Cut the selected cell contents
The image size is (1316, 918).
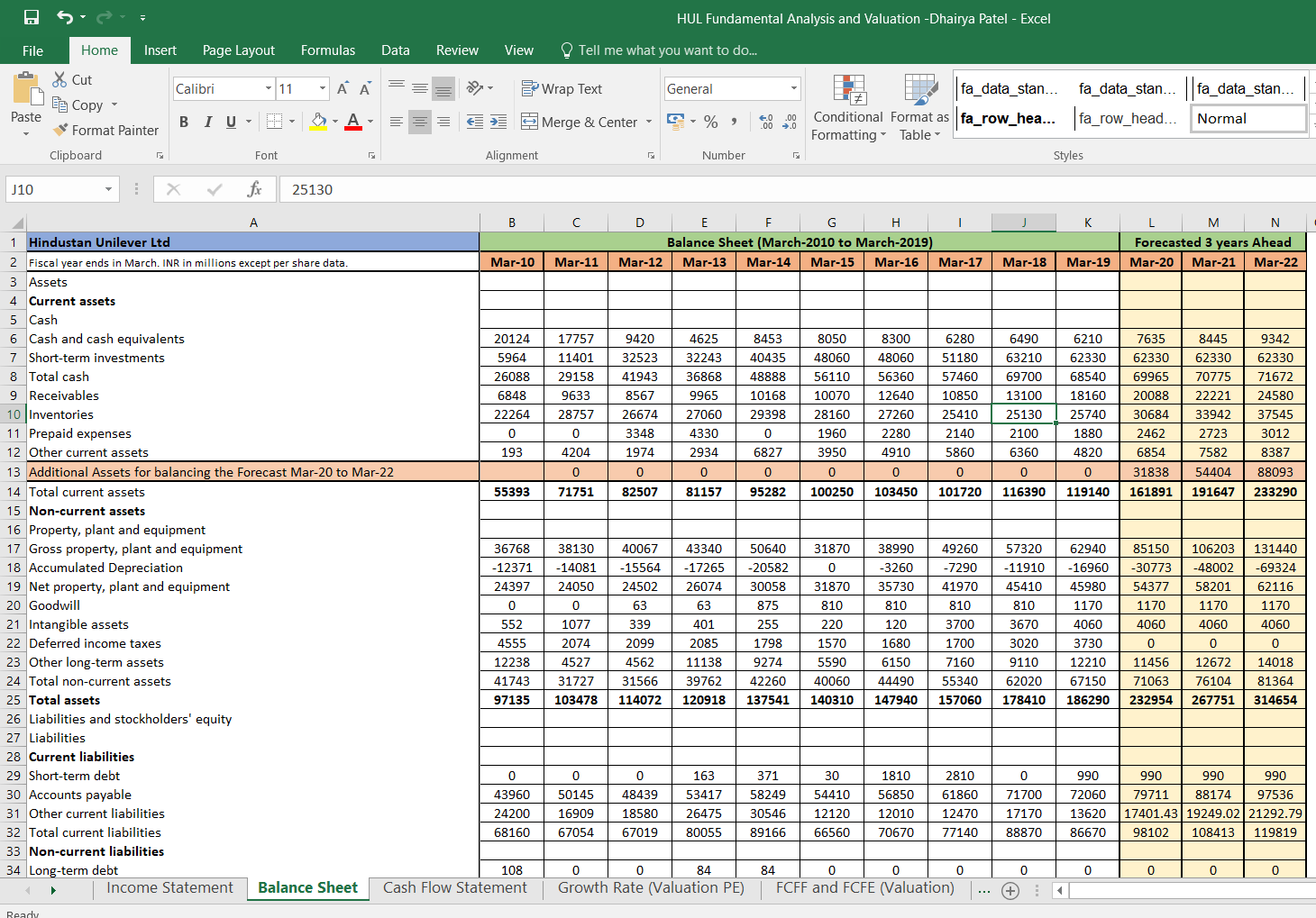point(72,79)
